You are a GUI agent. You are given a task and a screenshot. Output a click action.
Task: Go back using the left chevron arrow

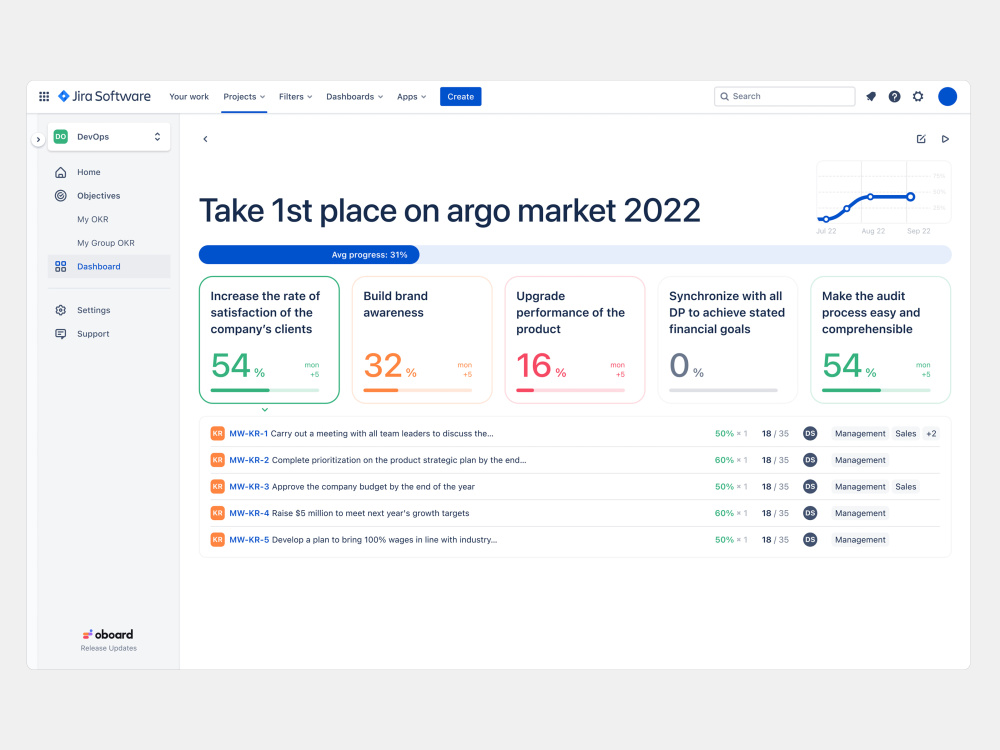click(x=205, y=139)
